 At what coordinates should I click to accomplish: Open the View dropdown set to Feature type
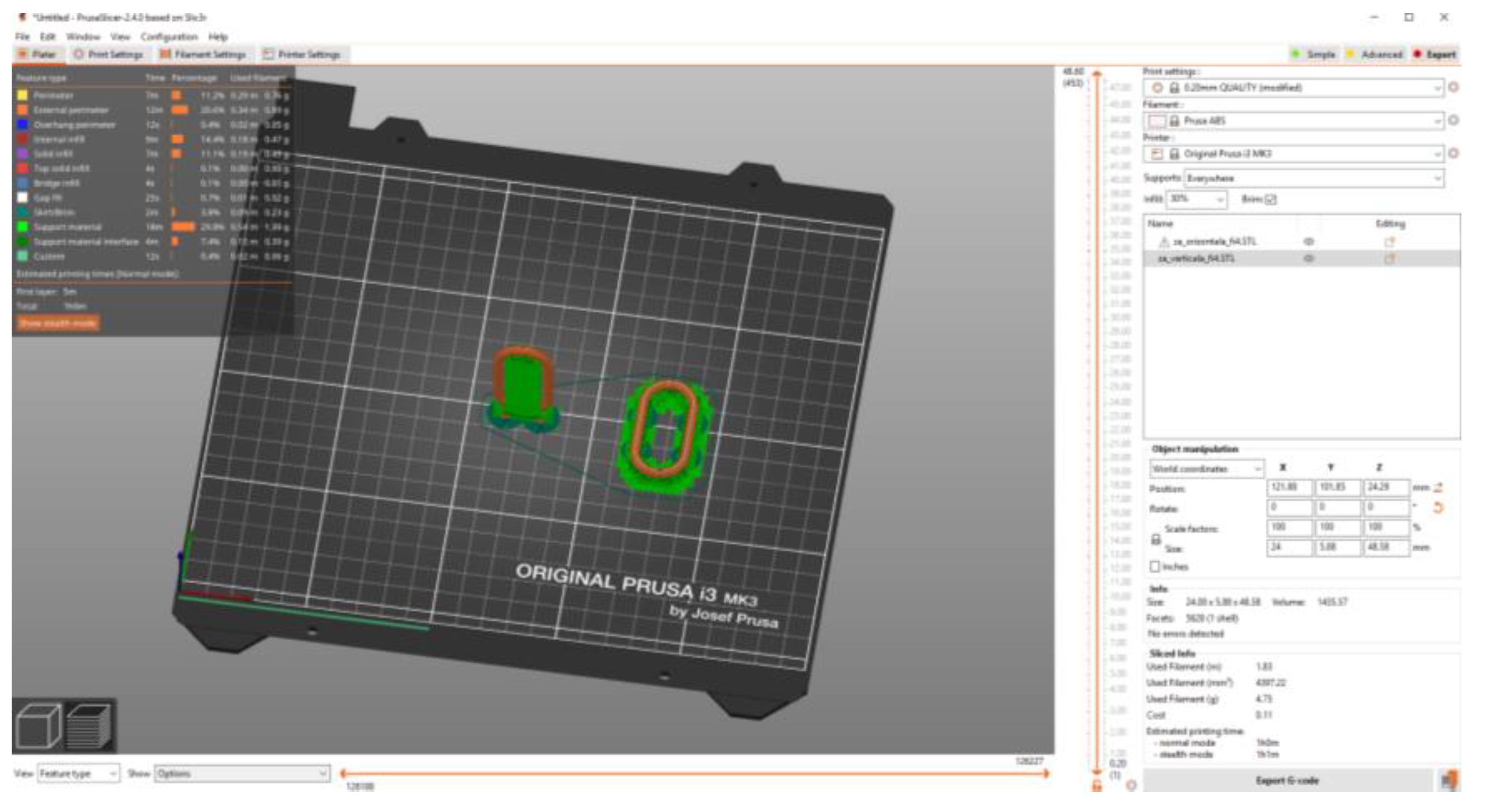point(78,773)
